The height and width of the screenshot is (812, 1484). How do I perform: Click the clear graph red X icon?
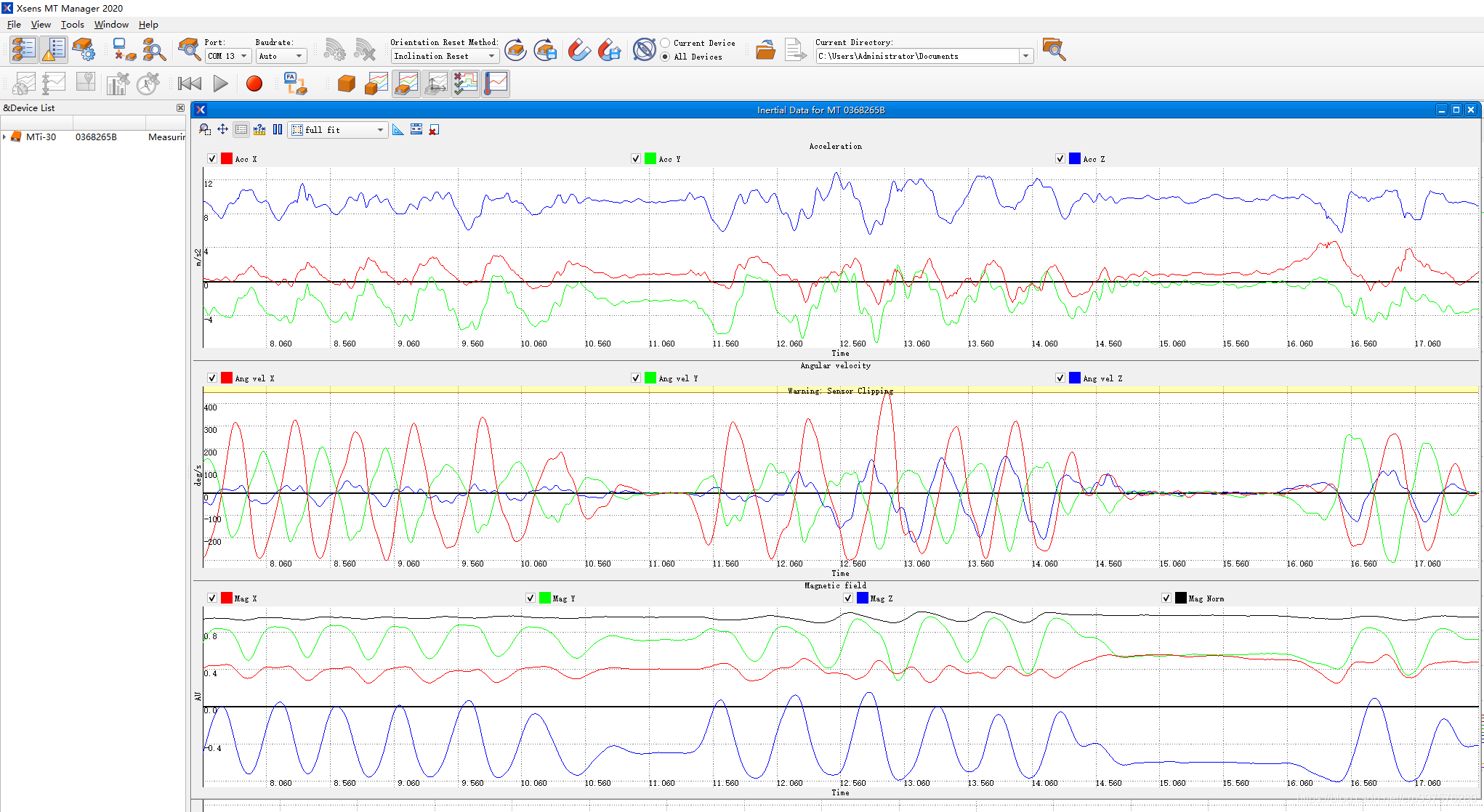[x=434, y=129]
